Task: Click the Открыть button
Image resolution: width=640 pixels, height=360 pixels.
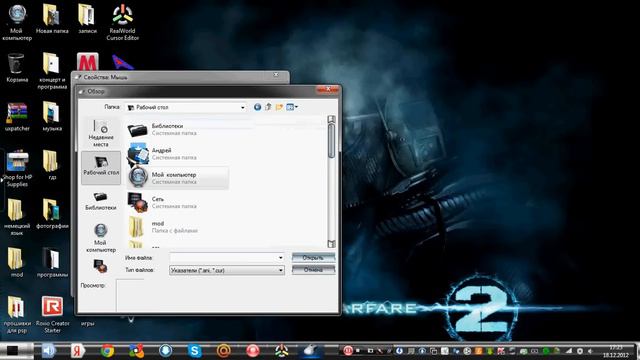Action: [x=313, y=258]
